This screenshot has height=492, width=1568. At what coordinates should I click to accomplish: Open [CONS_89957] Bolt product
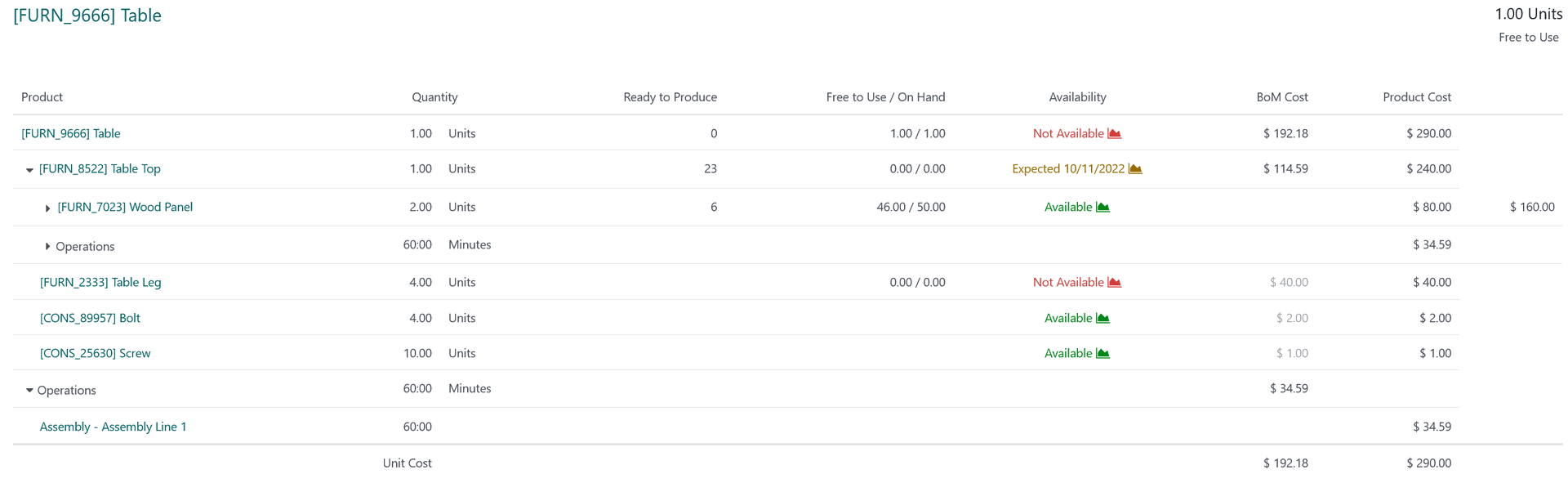[90, 318]
